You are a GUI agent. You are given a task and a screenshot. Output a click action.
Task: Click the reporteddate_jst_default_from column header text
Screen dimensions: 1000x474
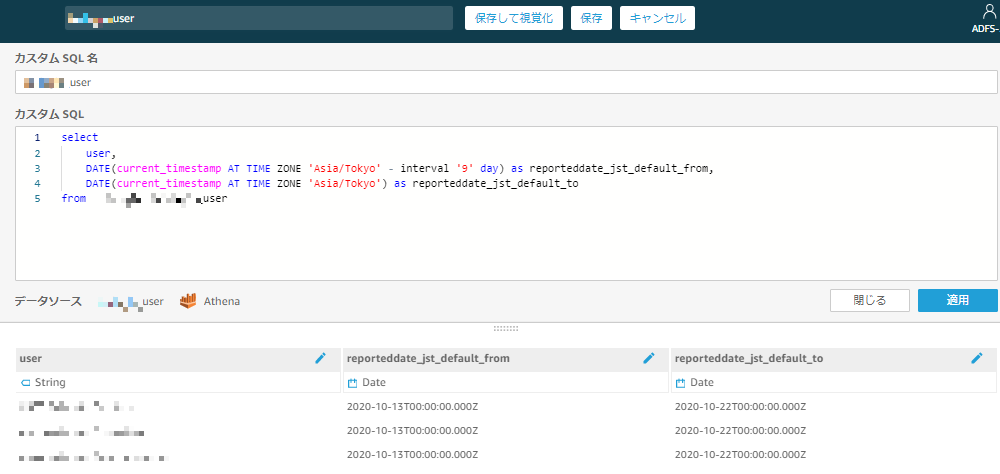click(x=428, y=359)
